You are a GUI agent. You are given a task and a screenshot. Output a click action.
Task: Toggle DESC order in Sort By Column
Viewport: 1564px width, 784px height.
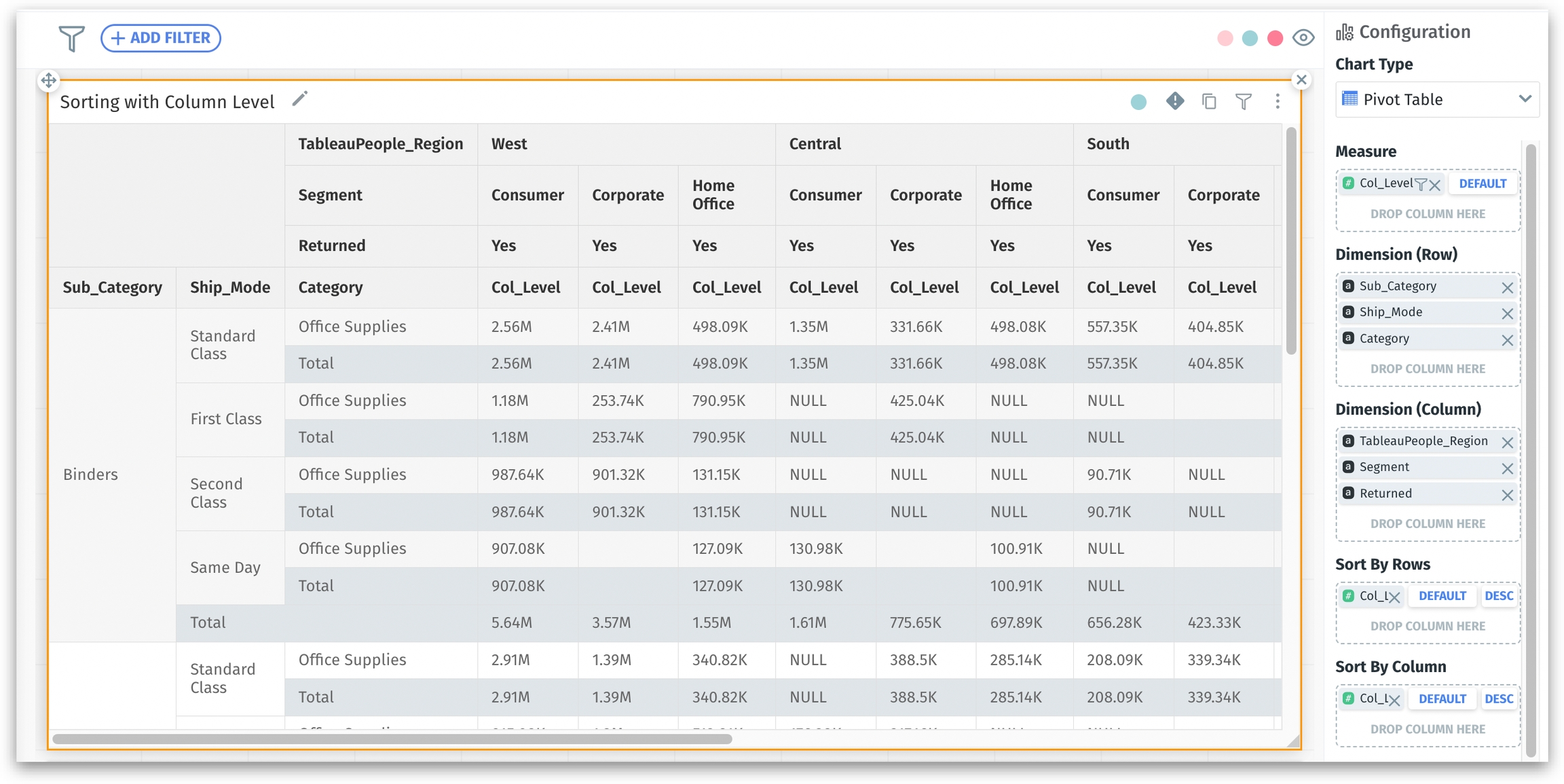coord(1498,698)
